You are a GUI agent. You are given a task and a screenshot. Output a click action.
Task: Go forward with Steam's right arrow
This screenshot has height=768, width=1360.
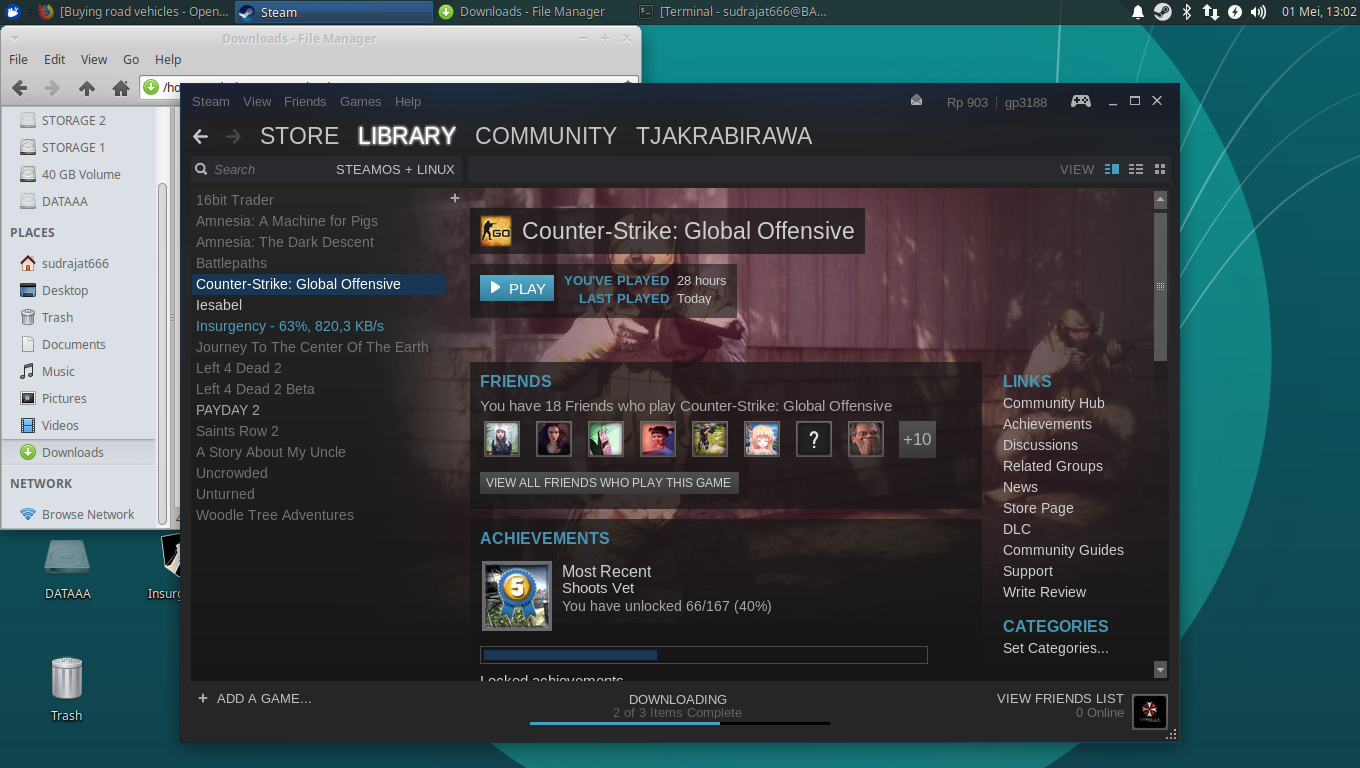pos(234,137)
